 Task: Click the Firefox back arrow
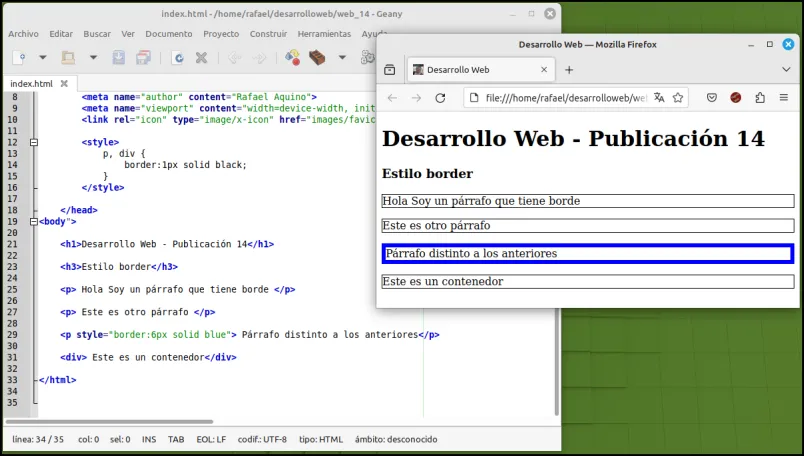point(392,98)
